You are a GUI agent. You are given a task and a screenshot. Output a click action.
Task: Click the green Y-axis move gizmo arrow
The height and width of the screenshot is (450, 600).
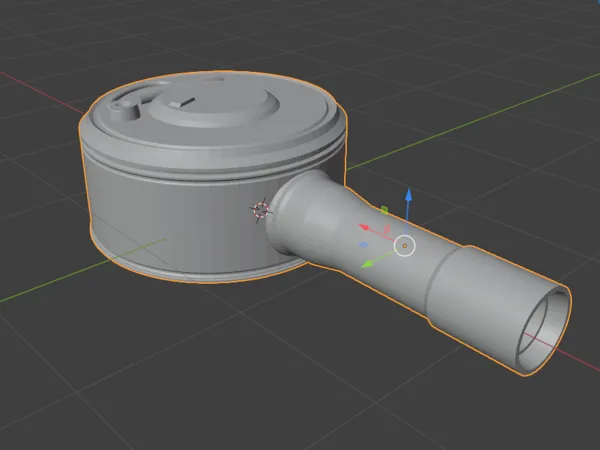pyautogui.click(x=367, y=264)
